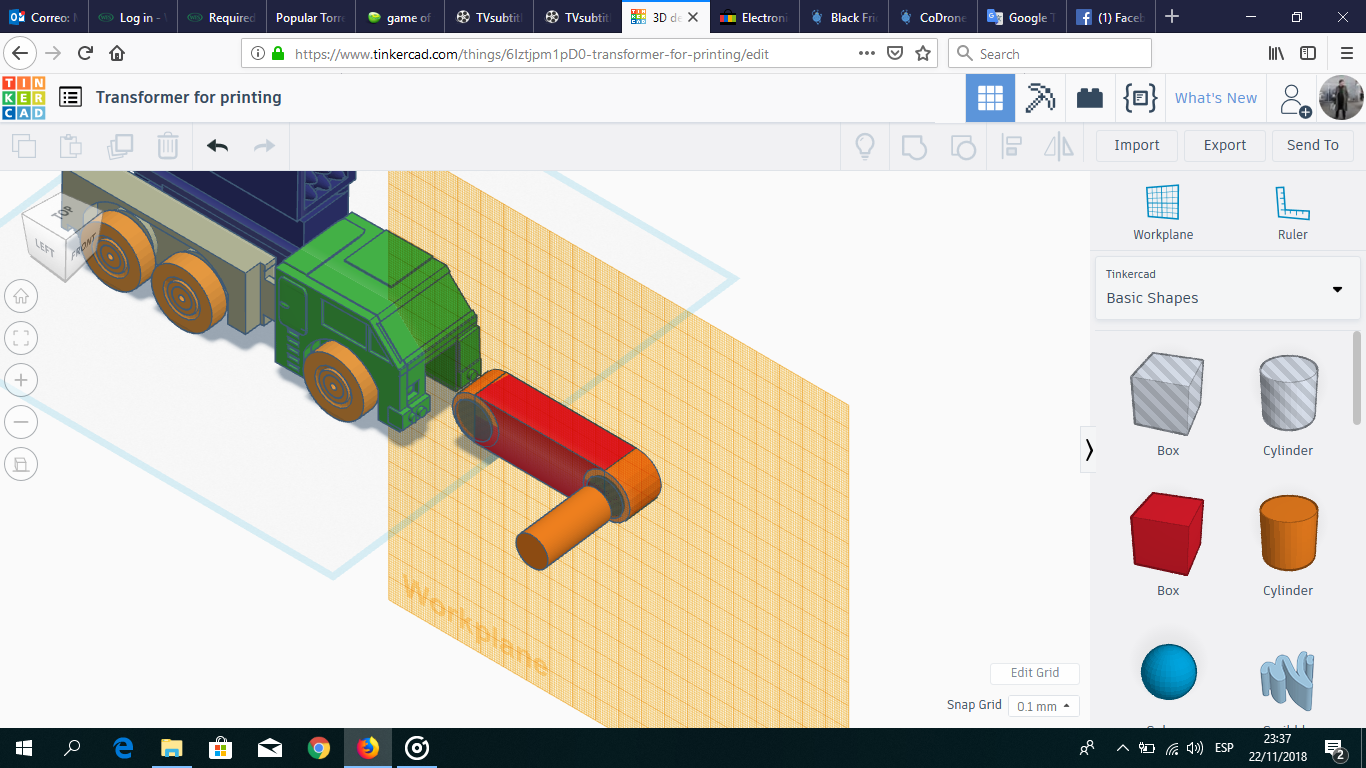Click the Home view button
Image resolution: width=1366 pixels, height=768 pixels.
(x=21, y=296)
